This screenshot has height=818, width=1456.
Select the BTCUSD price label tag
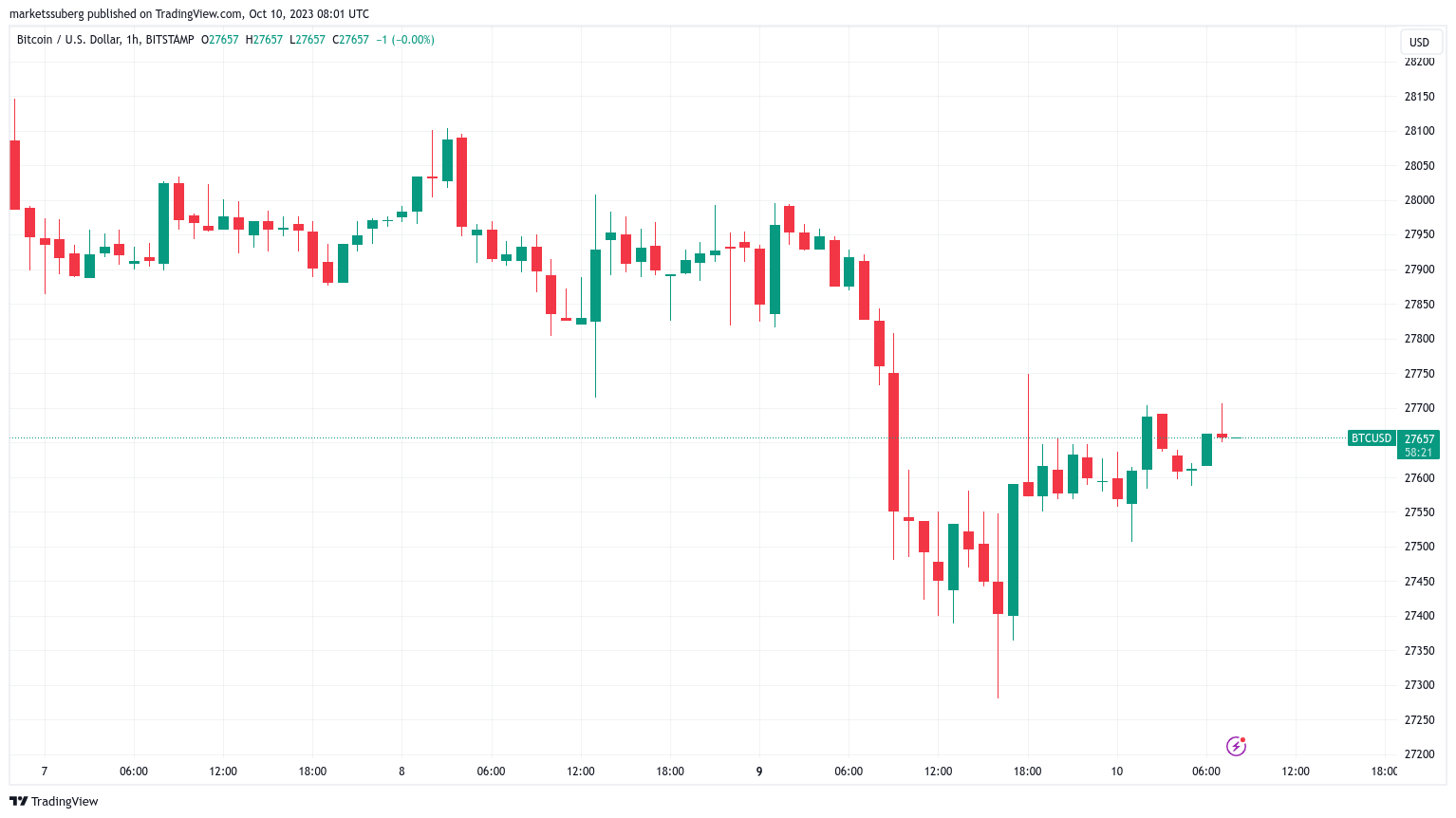[1372, 438]
